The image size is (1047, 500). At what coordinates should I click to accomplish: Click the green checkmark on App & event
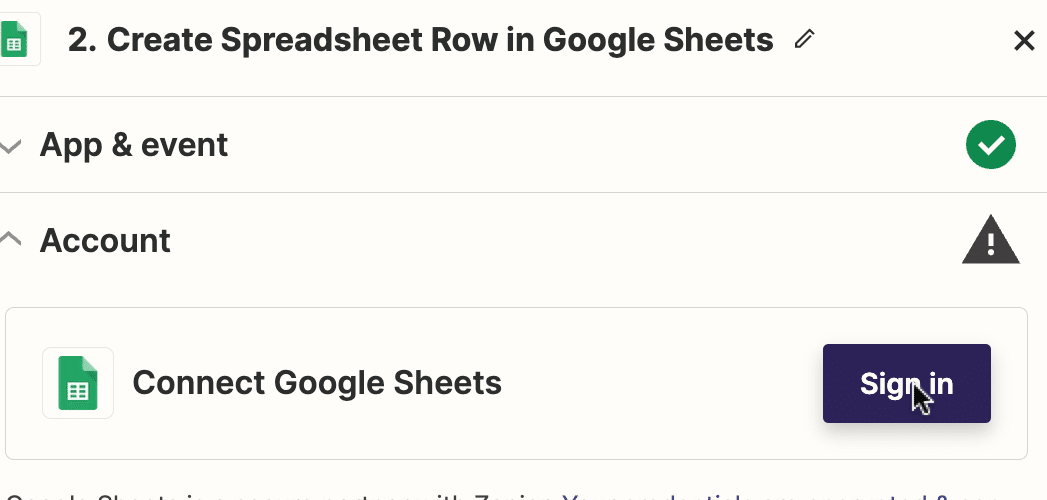(x=990, y=144)
